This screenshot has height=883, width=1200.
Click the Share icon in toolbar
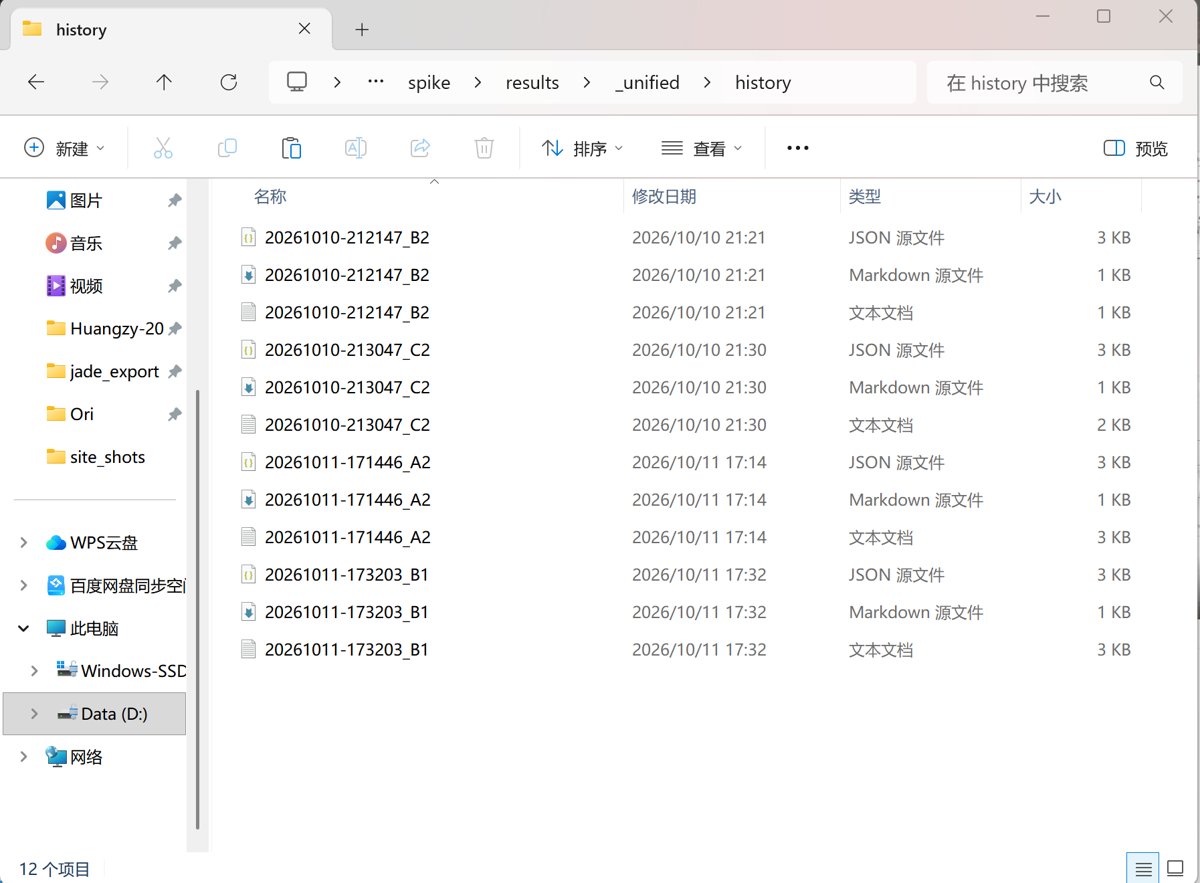420,148
